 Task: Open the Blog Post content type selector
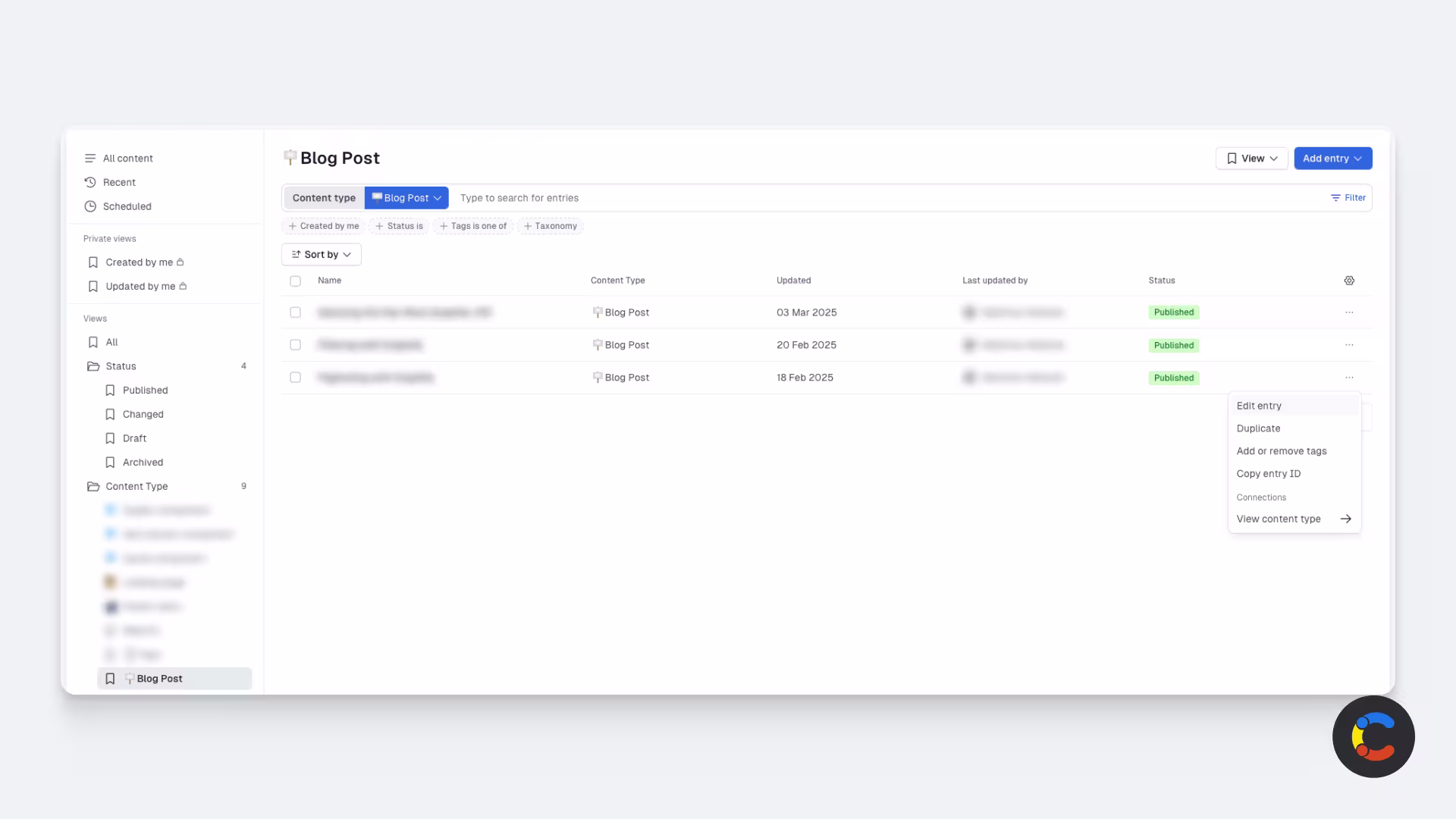click(x=406, y=198)
